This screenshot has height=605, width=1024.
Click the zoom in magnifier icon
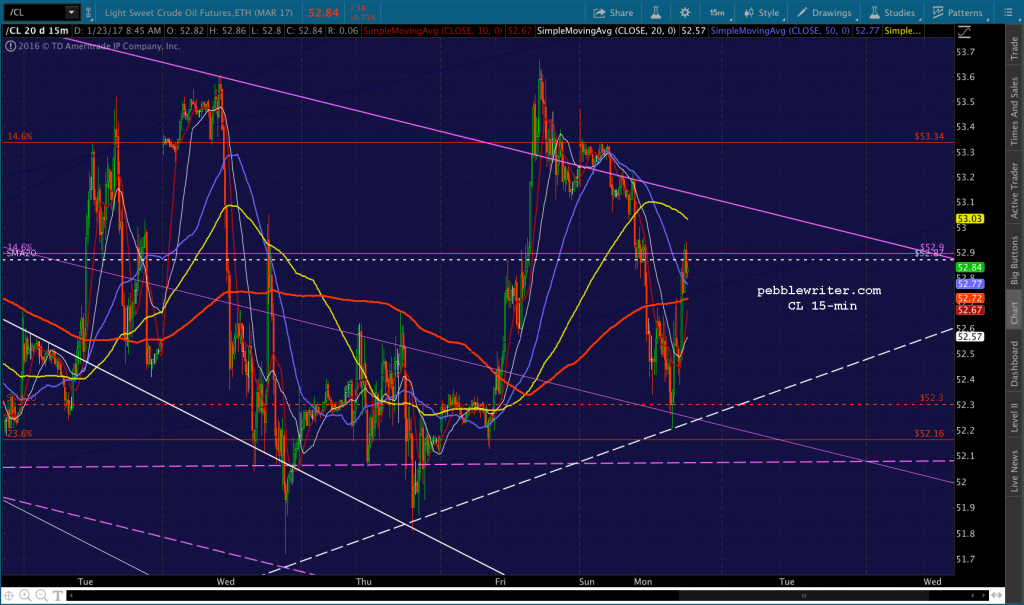(25, 595)
